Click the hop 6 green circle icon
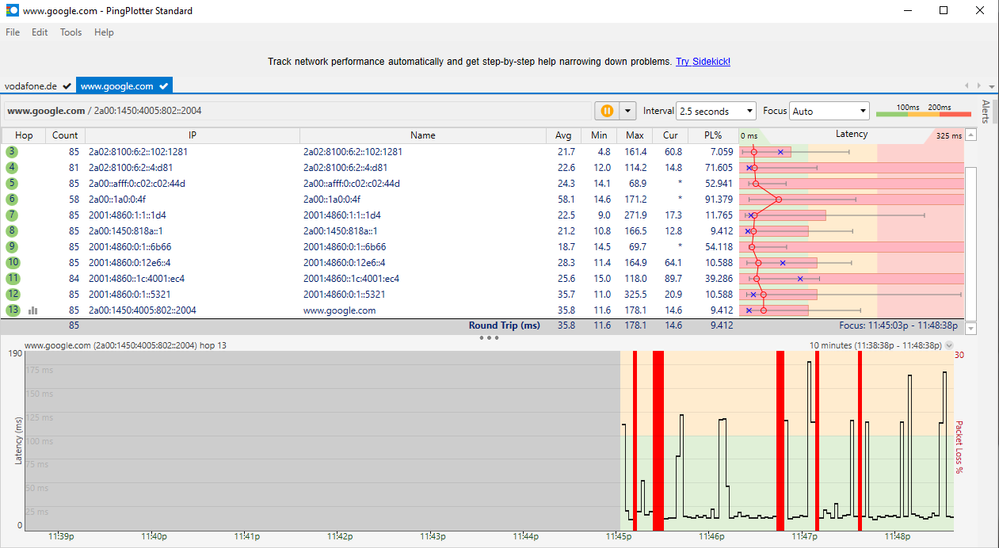 [x=11, y=199]
